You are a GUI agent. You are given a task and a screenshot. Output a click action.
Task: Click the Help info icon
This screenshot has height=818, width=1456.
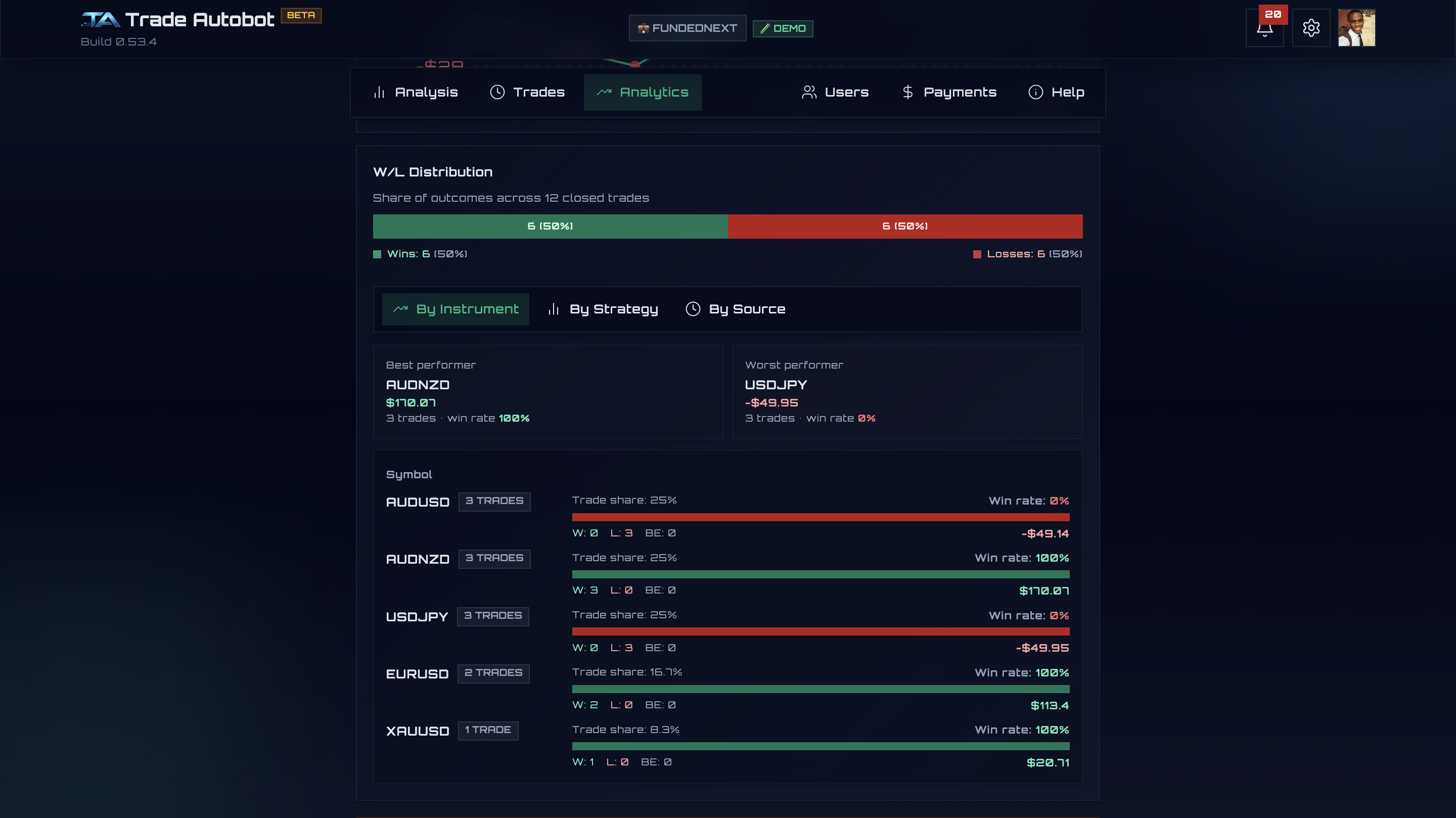click(1035, 92)
